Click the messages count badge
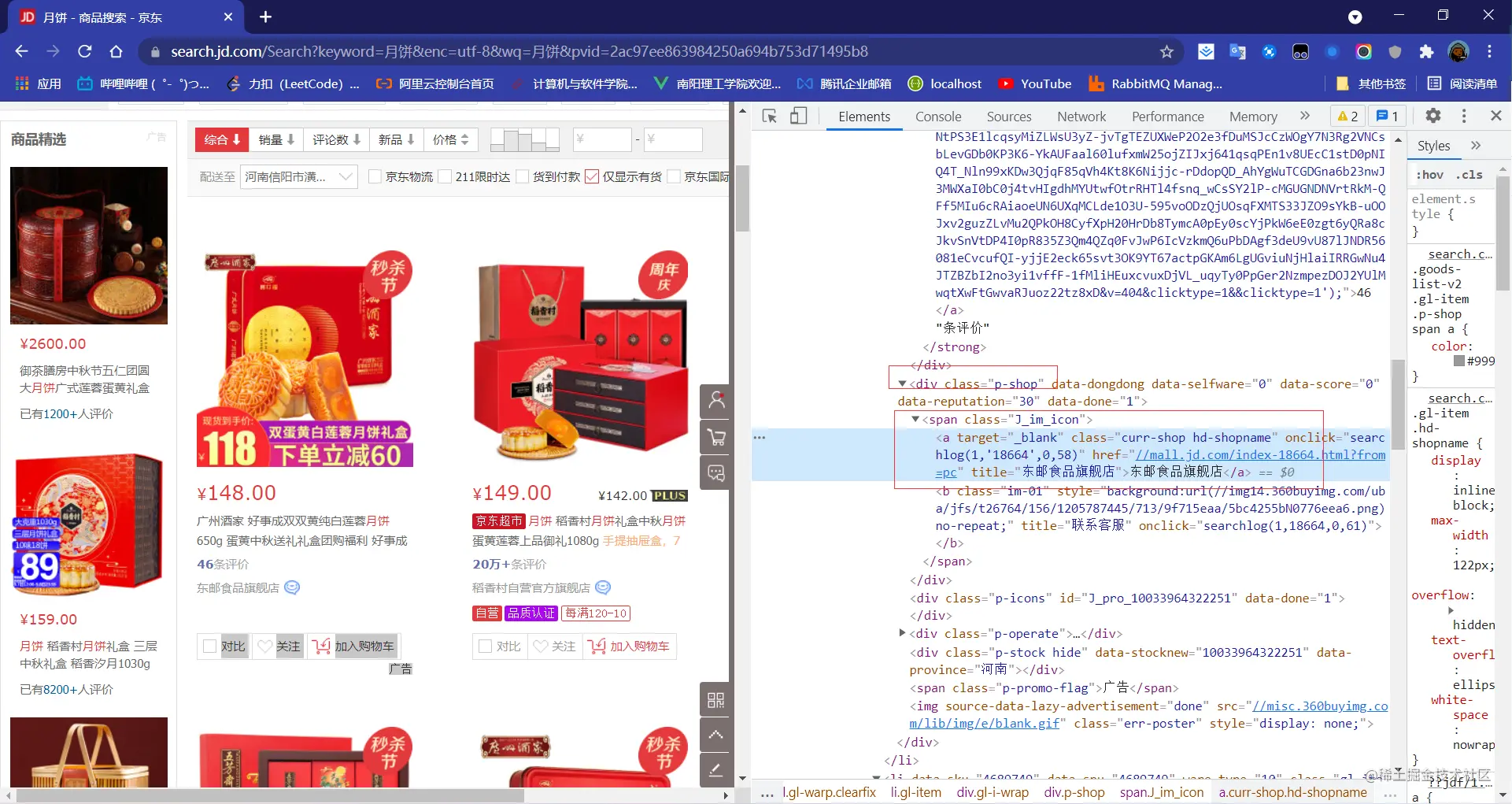1512x804 pixels. tap(1388, 117)
